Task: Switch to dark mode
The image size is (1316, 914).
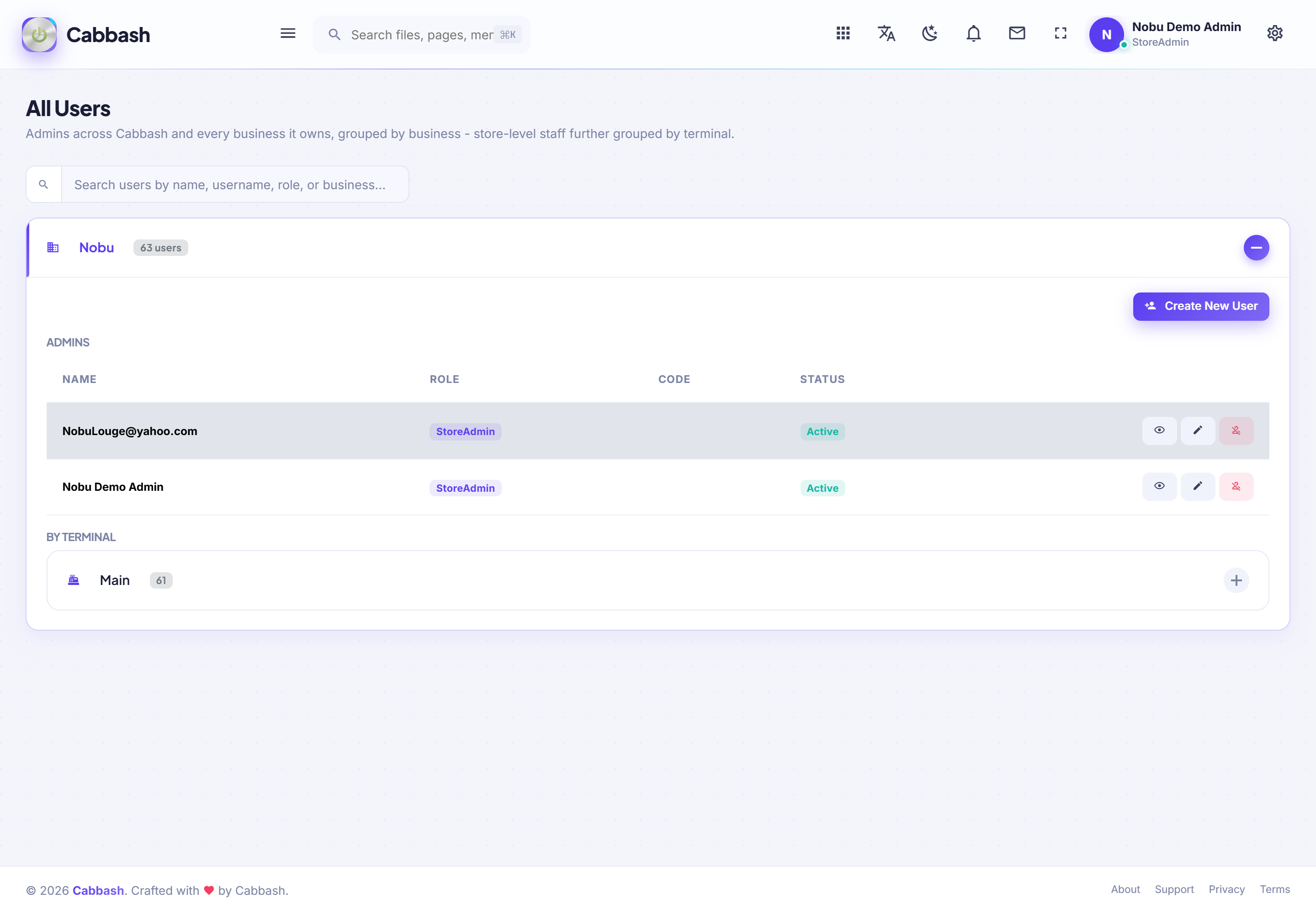Action: click(930, 33)
